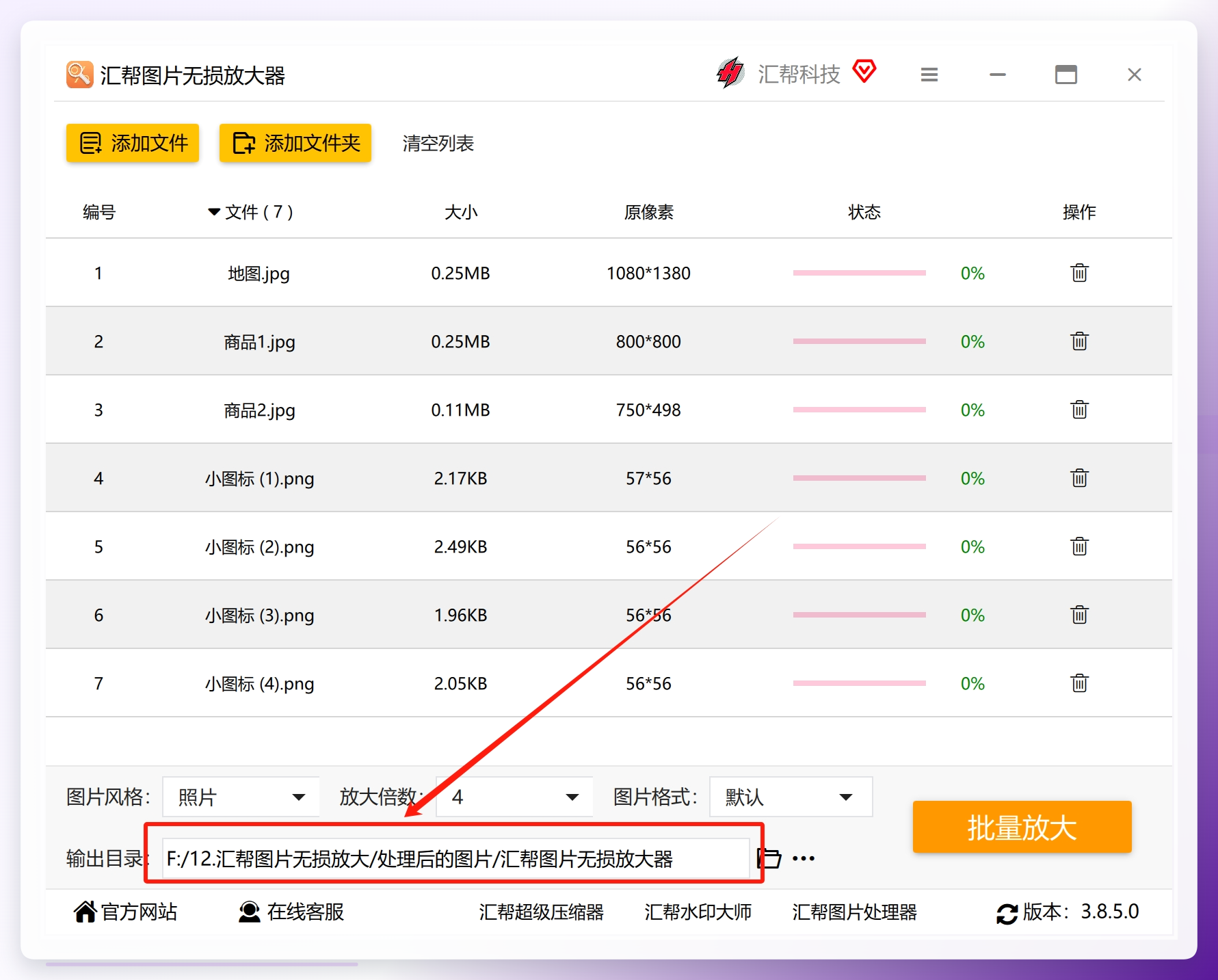Click the refresh icon beside 版本
The image size is (1218, 980).
(x=1007, y=914)
